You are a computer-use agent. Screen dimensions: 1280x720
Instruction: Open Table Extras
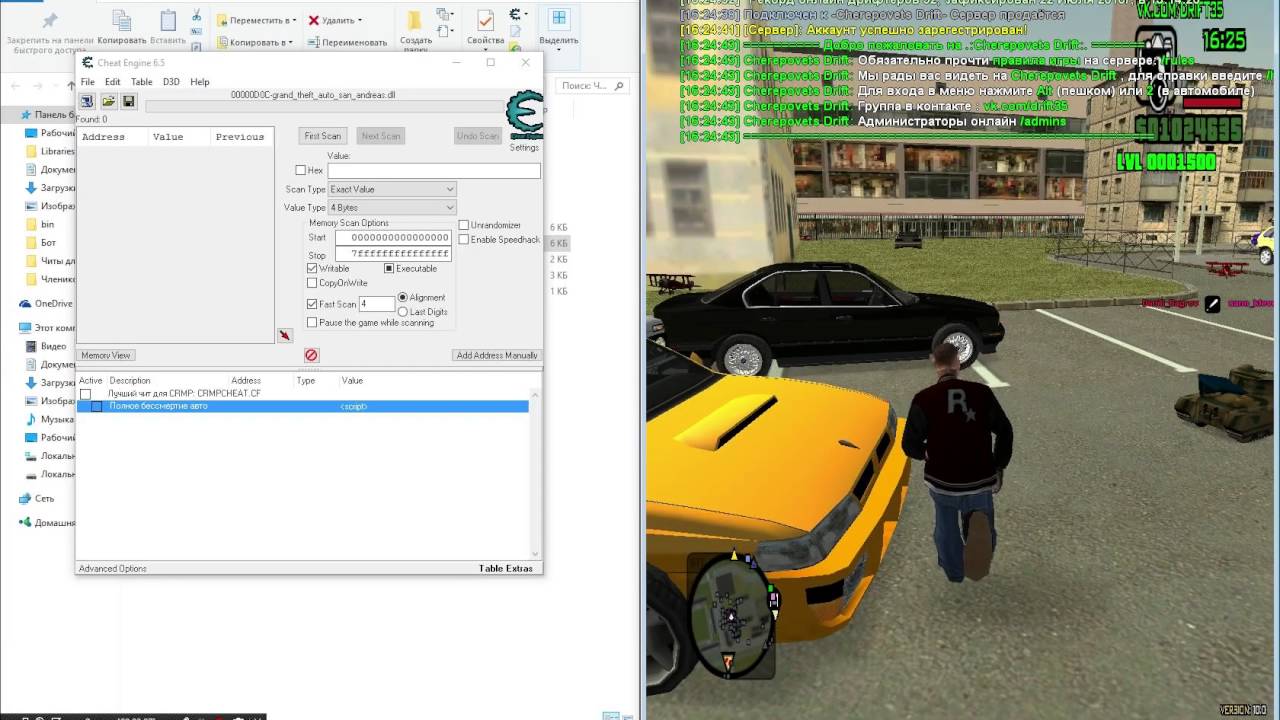(x=506, y=568)
